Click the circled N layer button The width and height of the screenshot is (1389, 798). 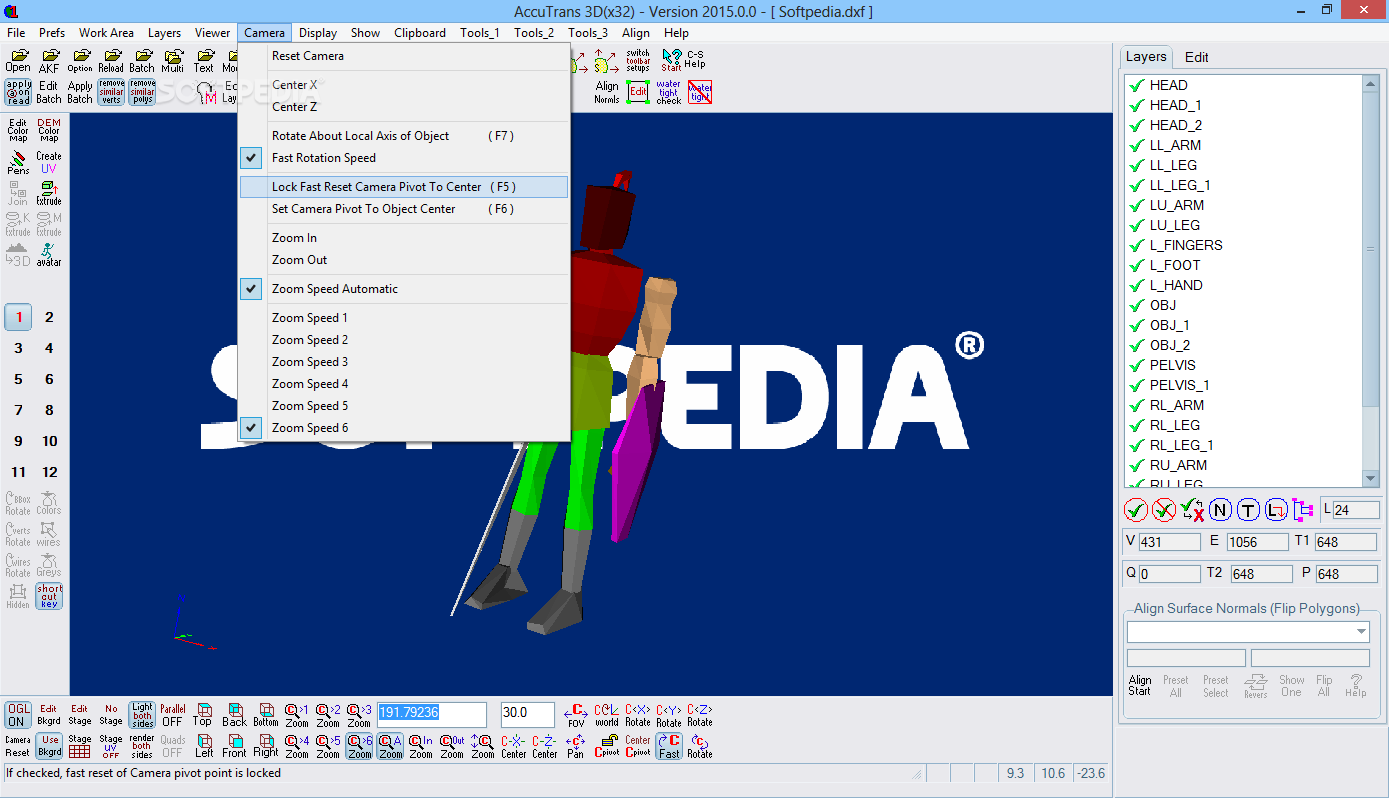[1220, 510]
